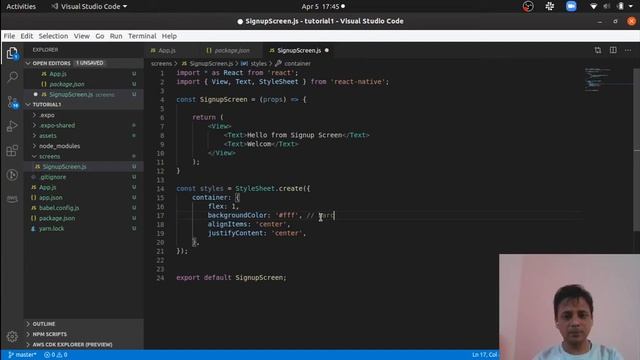
Task: Open the errors and warnings status item
Action: (56, 355)
